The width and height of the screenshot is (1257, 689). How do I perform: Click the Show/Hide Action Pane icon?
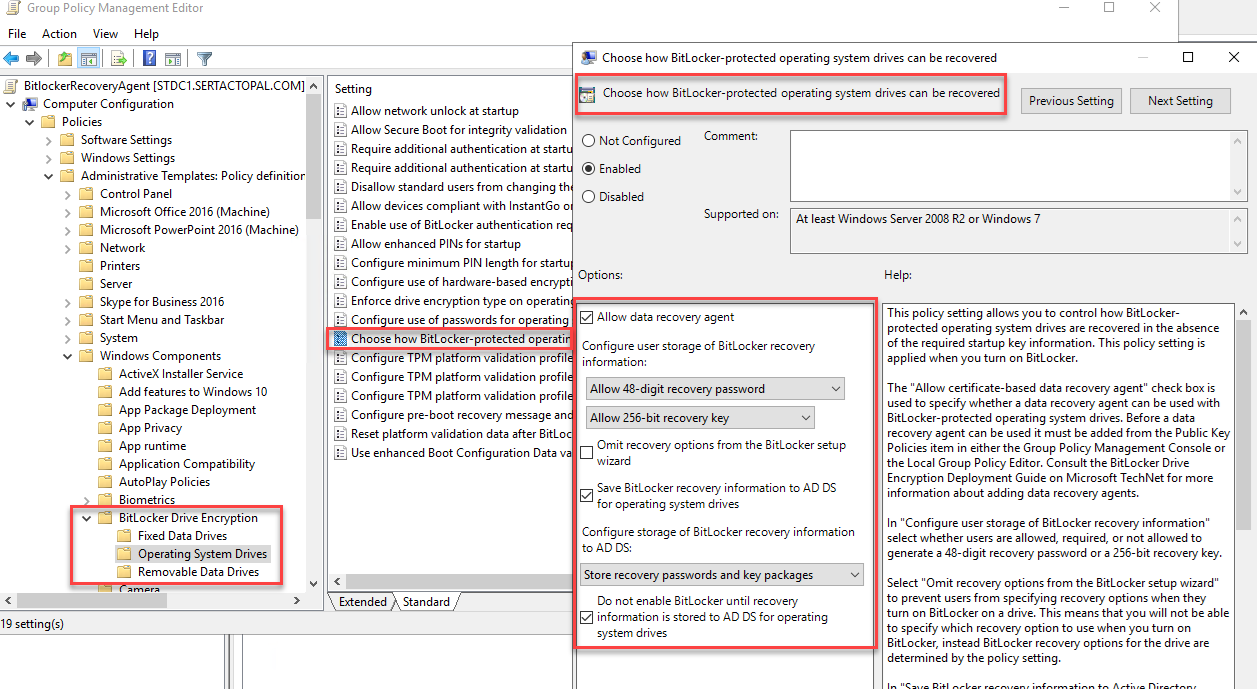coord(171,59)
